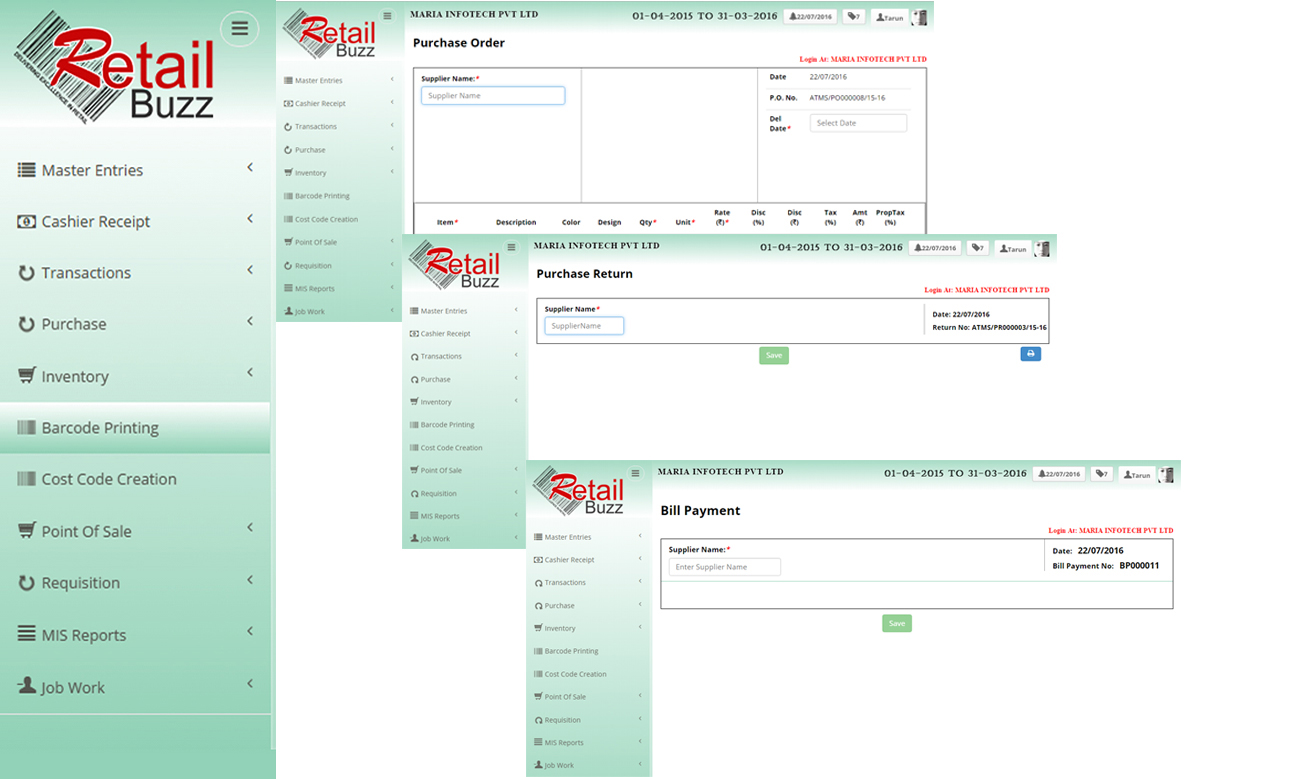1300x779 pixels.
Task: Click Tarun user button in Purchase Order header
Action: point(888,18)
